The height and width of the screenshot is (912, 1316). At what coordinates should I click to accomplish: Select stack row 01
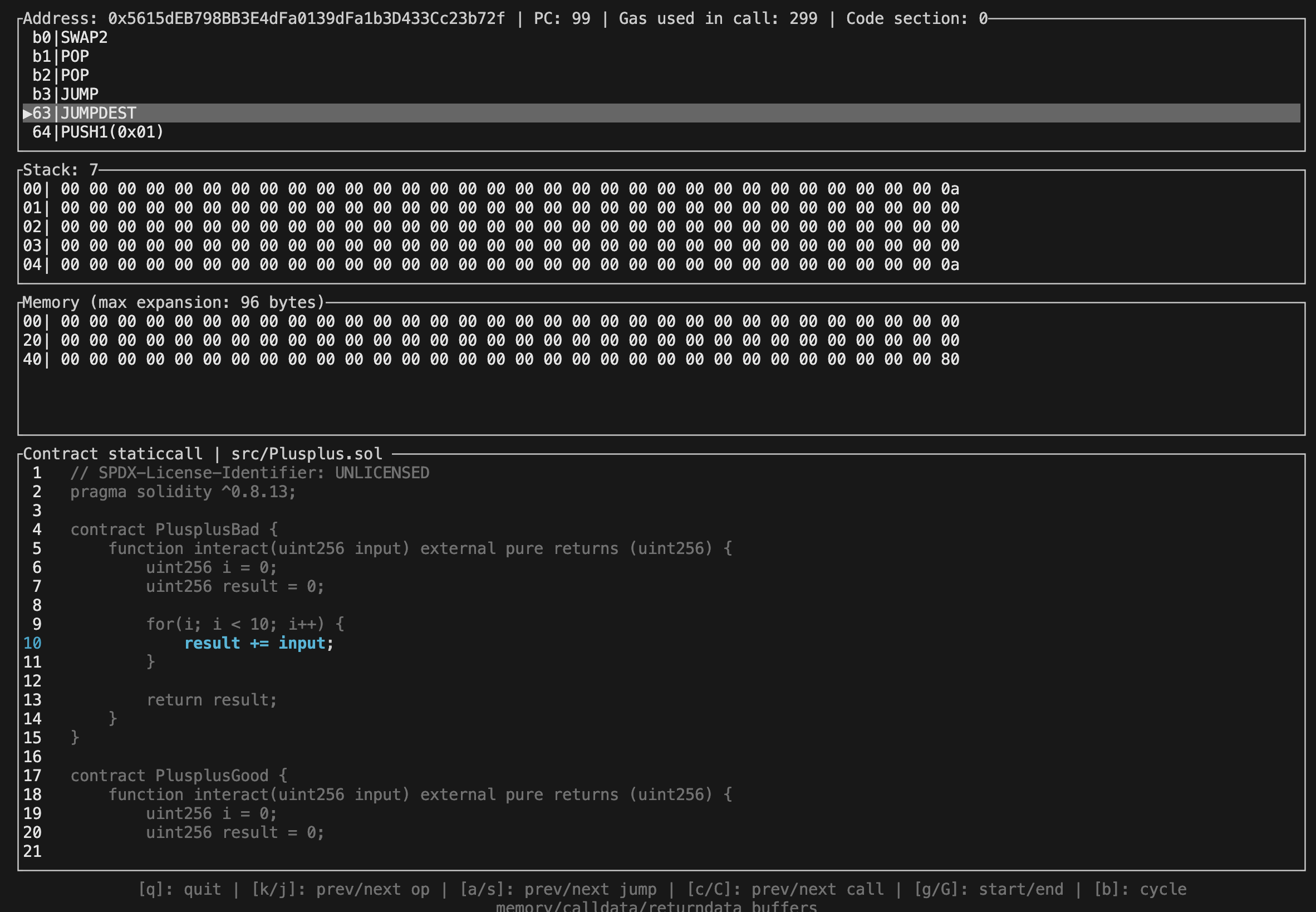(491, 208)
